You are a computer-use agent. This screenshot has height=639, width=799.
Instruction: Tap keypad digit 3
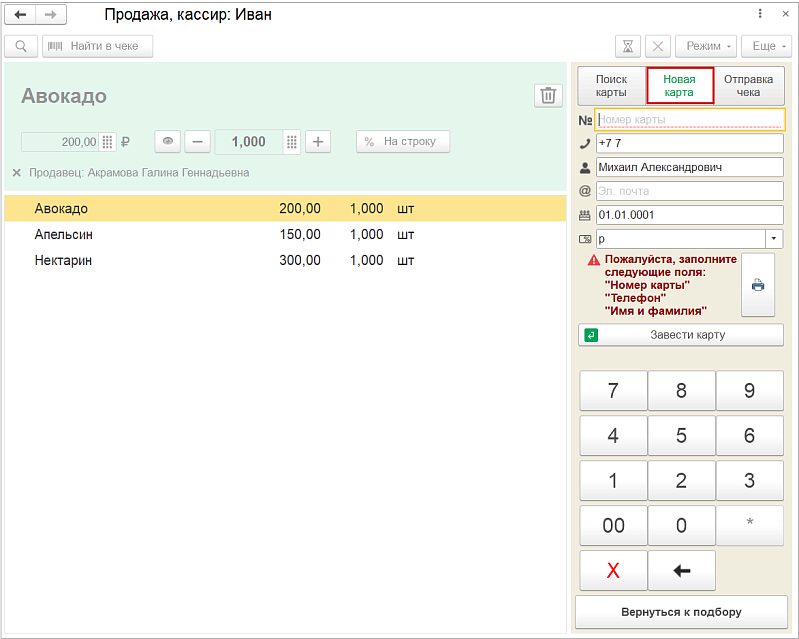click(750, 481)
